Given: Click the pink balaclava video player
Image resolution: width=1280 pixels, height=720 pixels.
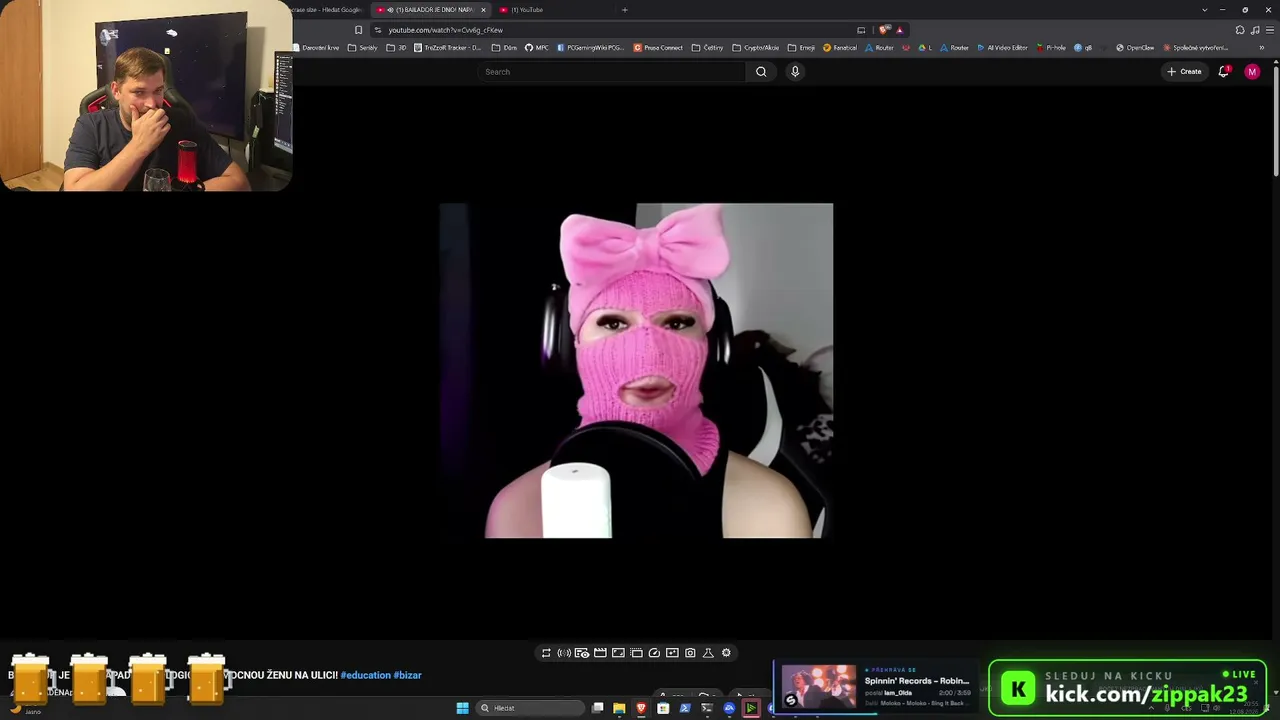Looking at the screenshot, I should (636, 371).
